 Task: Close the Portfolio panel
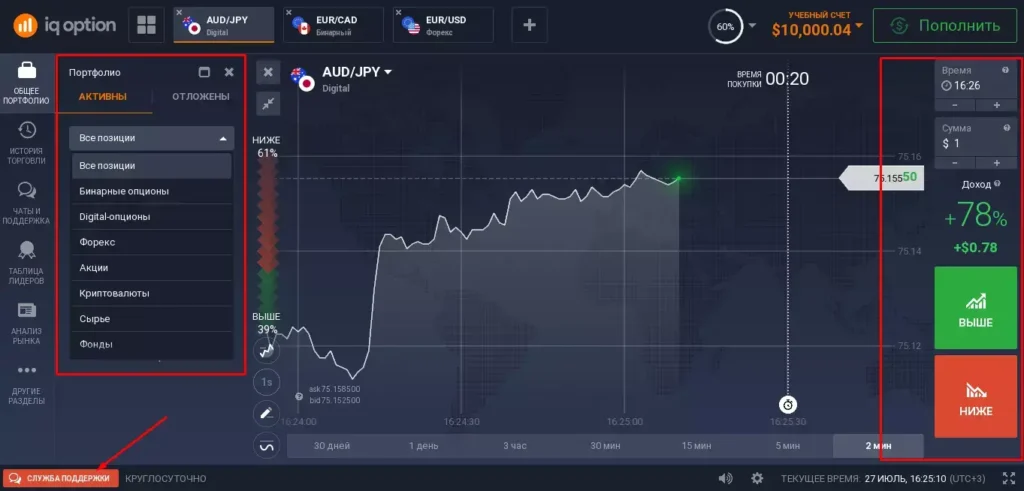pyautogui.click(x=229, y=72)
